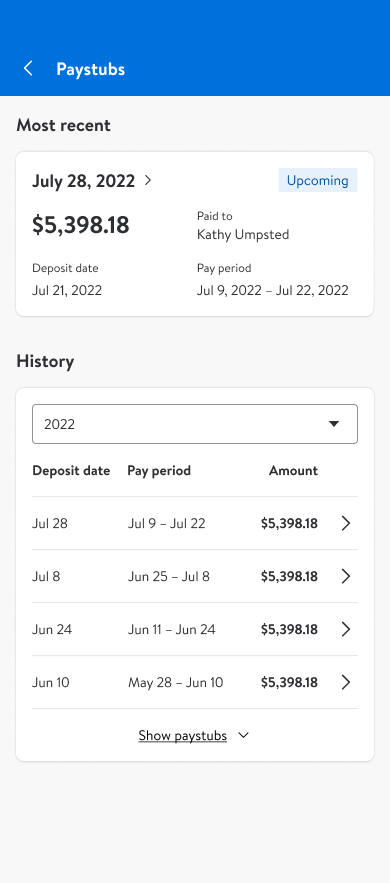Open the 2022 year selector box
390x883 pixels.
click(x=195, y=424)
